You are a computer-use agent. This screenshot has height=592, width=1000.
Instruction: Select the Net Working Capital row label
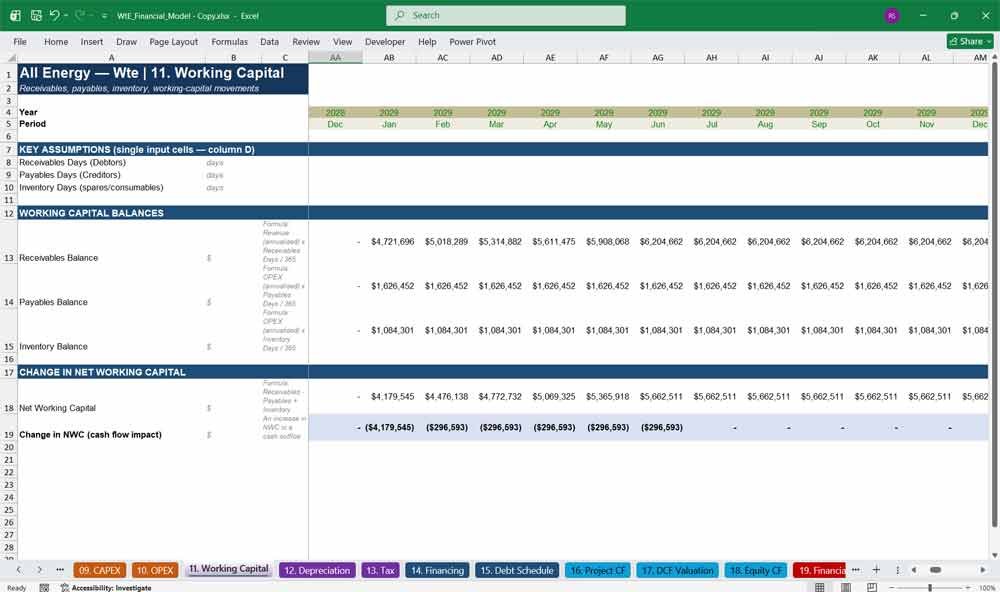tap(57, 408)
